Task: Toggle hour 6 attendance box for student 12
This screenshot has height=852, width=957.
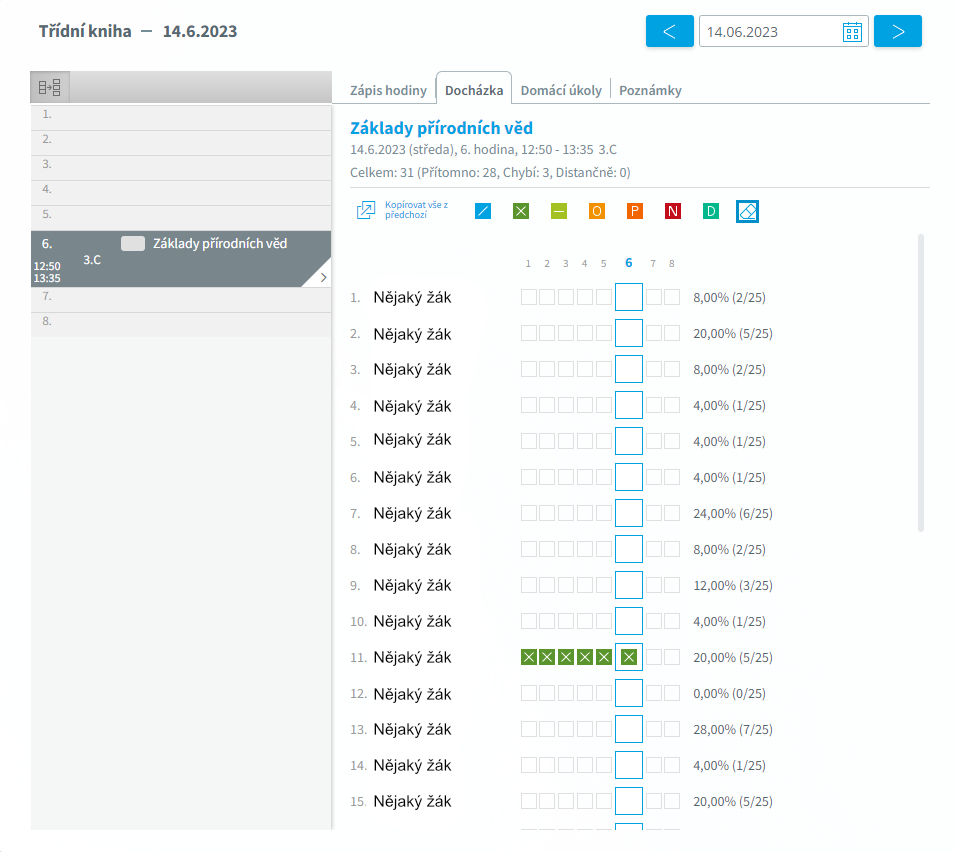Action: tap(628, 693)
